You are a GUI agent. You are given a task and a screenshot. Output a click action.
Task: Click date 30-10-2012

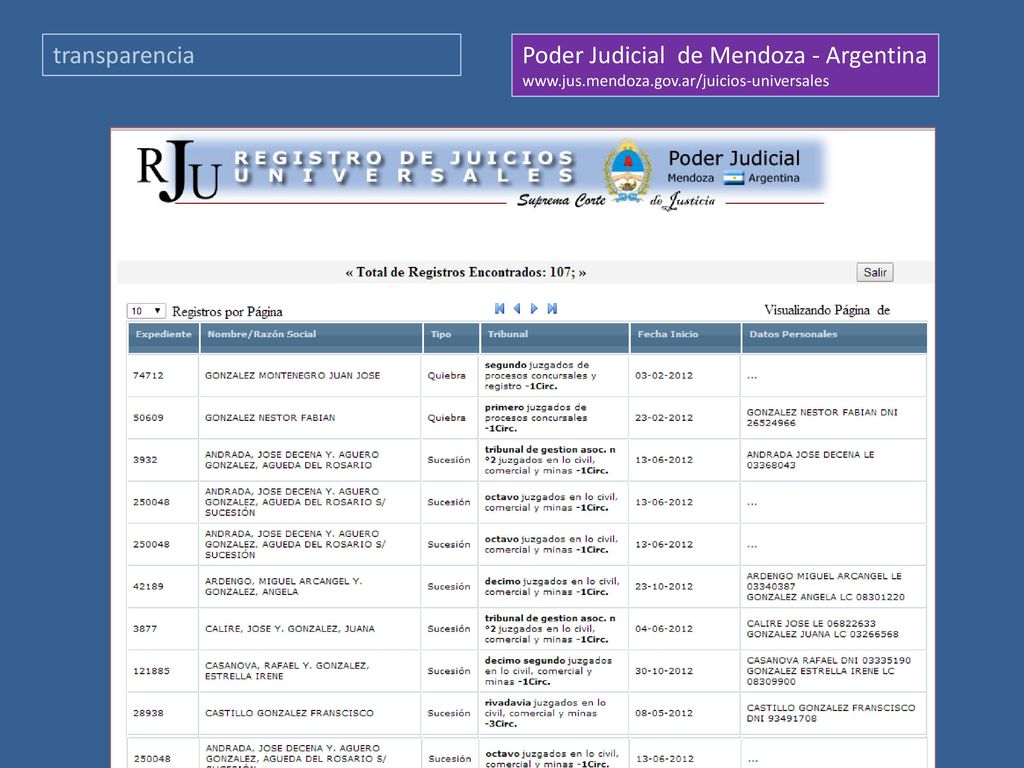(x=664, y=671)
